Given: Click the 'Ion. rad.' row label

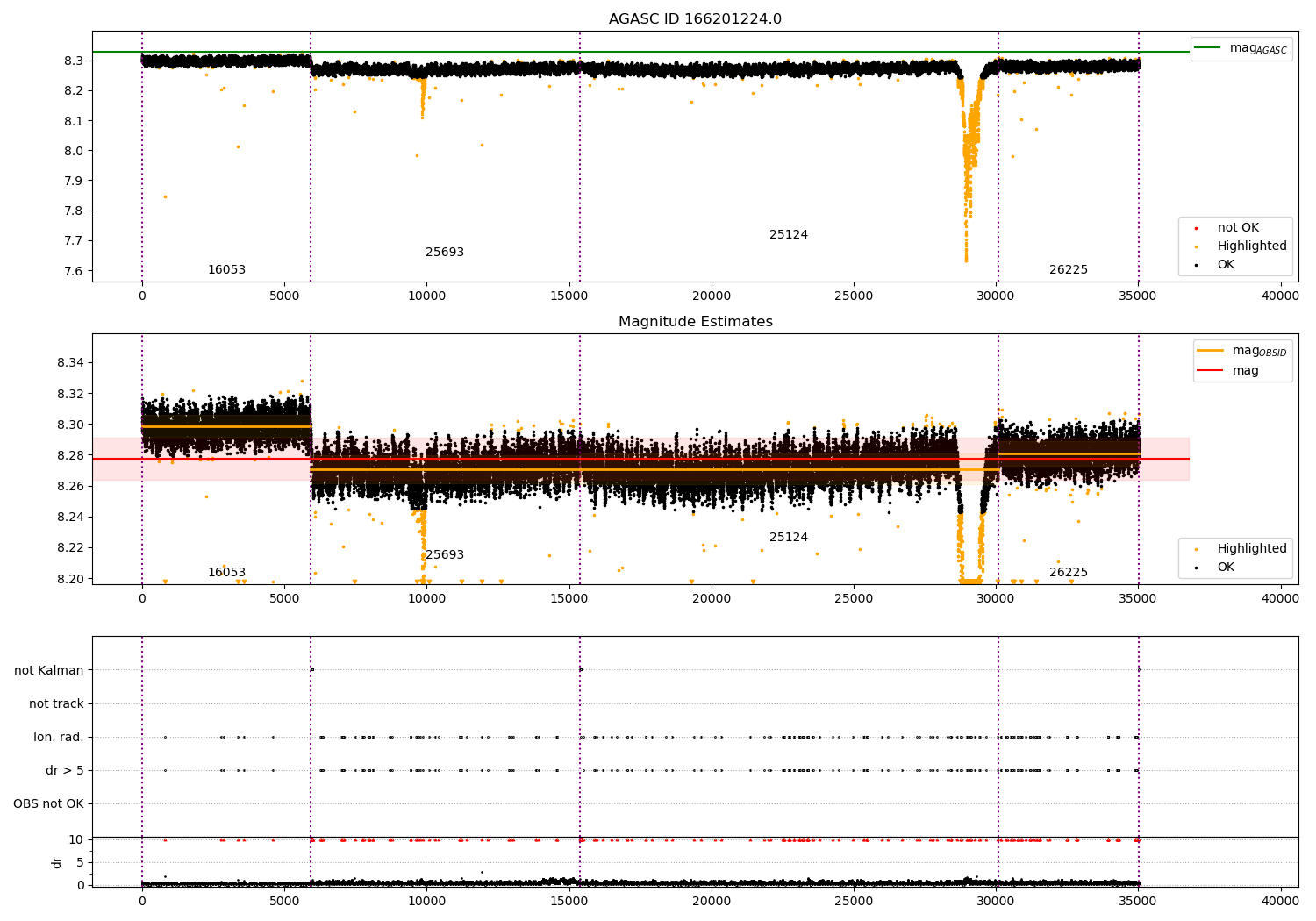Looking at the screenshot, I should [x=59, y=738].
